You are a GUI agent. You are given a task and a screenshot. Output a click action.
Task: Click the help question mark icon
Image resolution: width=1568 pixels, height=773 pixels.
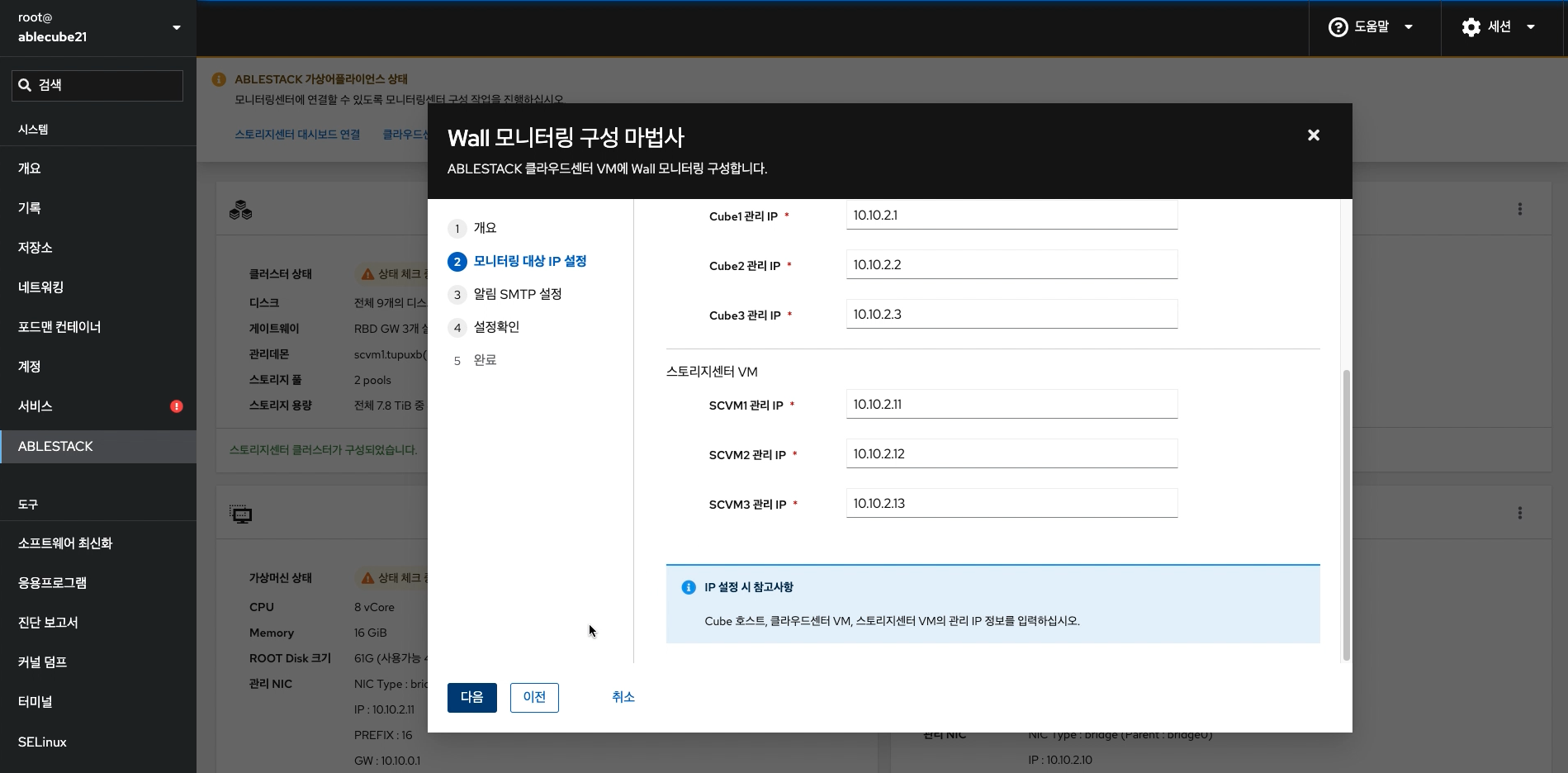click(x=1338, y=27)
